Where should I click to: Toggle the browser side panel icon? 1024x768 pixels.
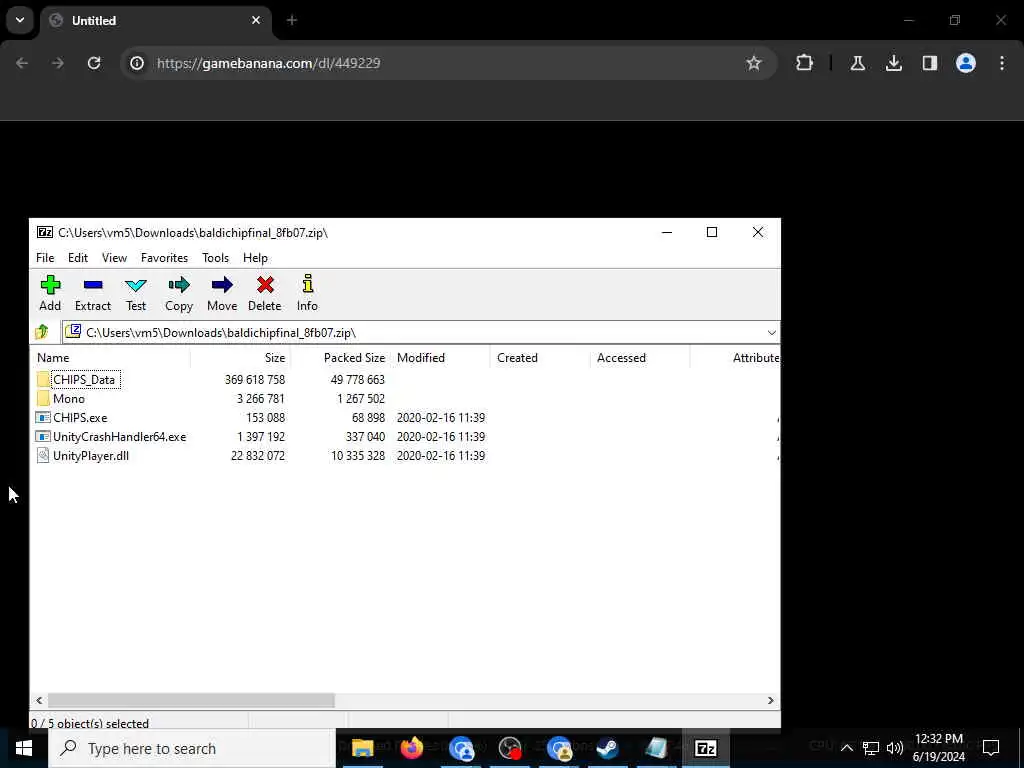[930, 63]
